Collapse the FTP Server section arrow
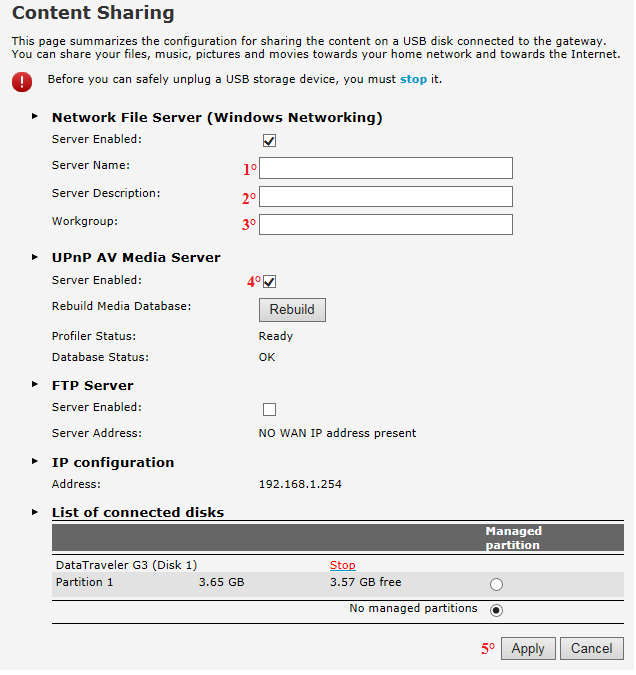636x675 pixels. pyautogui.click(x=35, y=385)
